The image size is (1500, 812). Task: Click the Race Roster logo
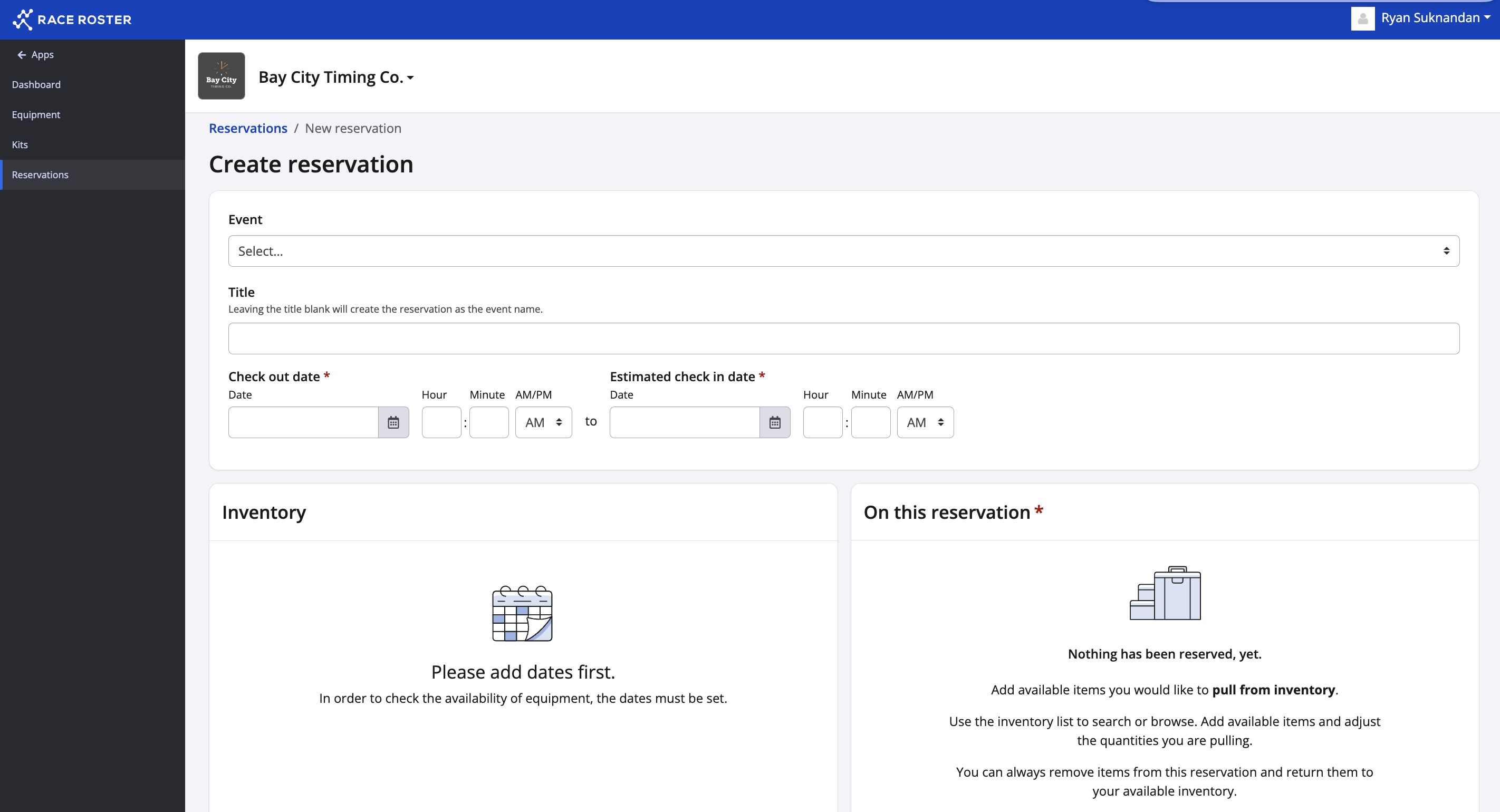72,19
